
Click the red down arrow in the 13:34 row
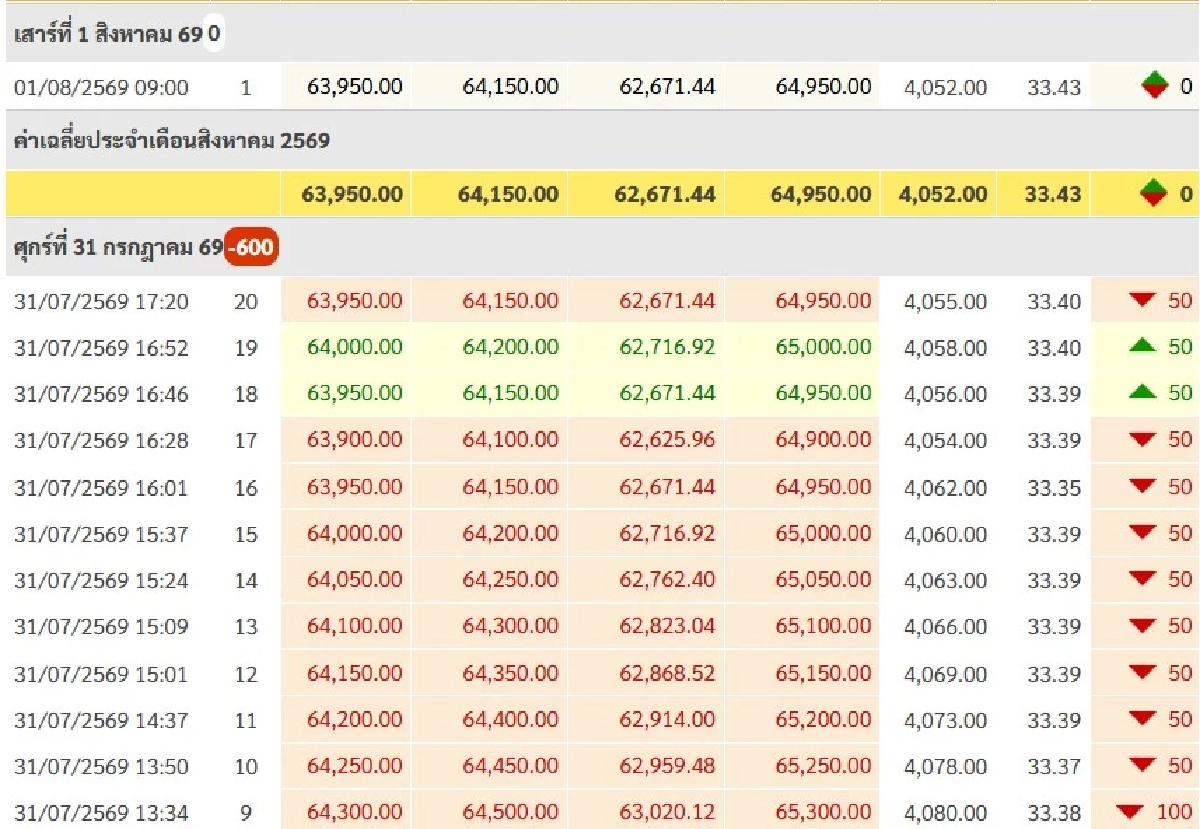pos(1132,812)
